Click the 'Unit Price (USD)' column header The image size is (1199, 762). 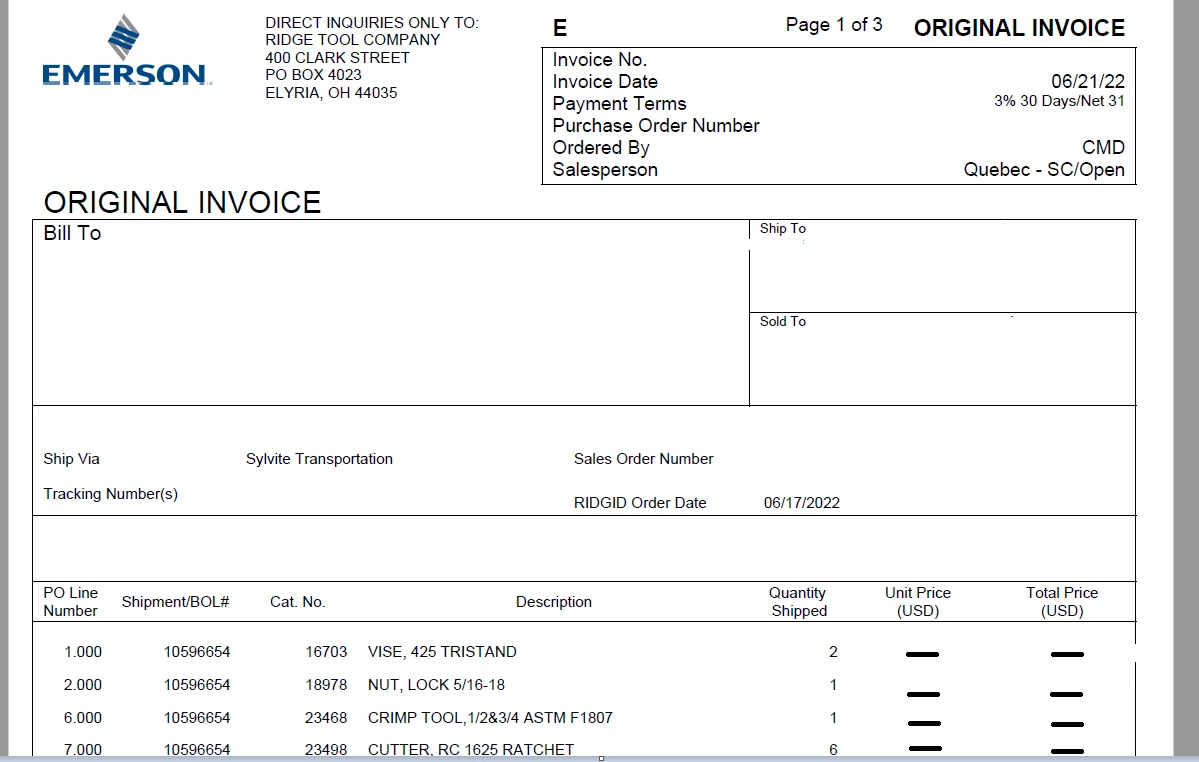click(918, 601)
